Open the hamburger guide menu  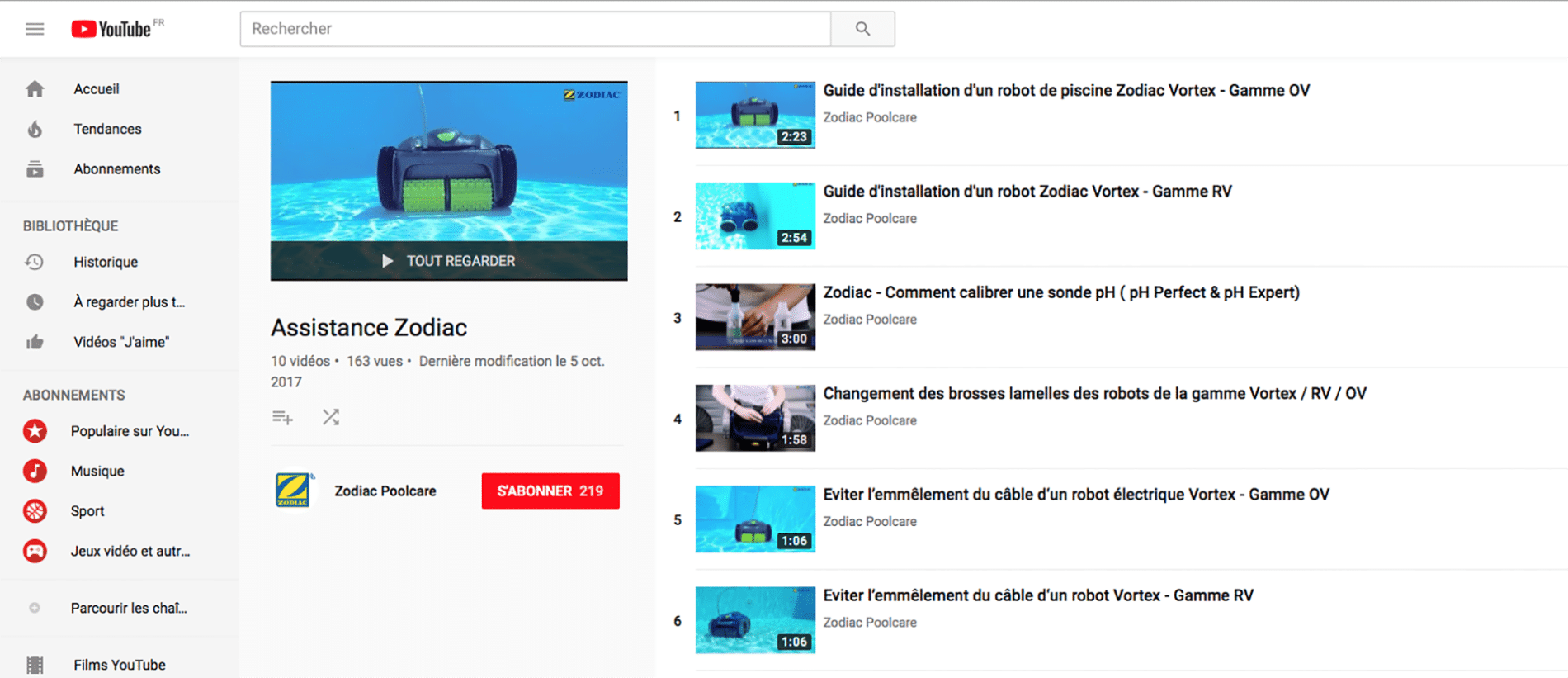35,30
